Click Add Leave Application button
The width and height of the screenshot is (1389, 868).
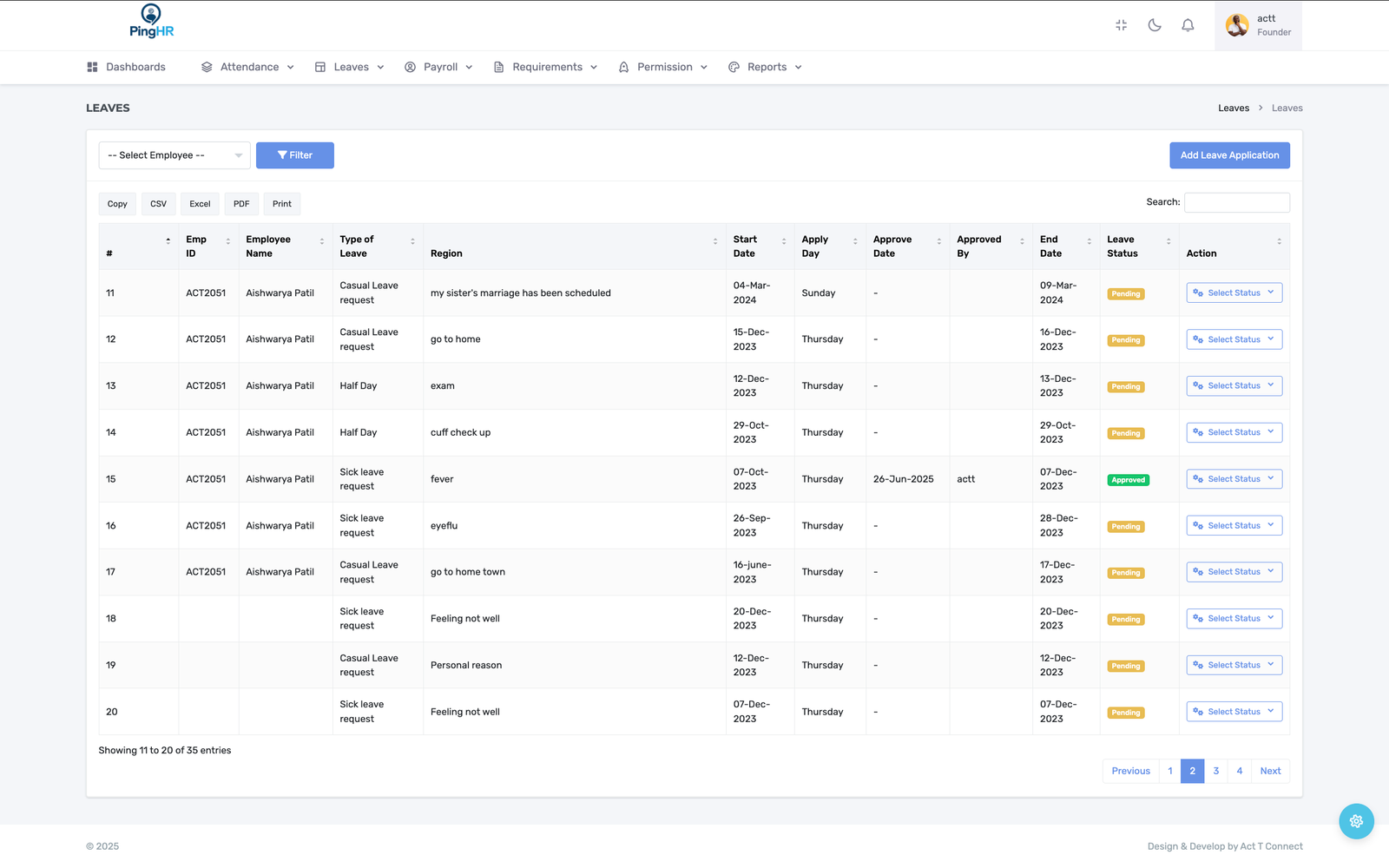[1228, 155]
